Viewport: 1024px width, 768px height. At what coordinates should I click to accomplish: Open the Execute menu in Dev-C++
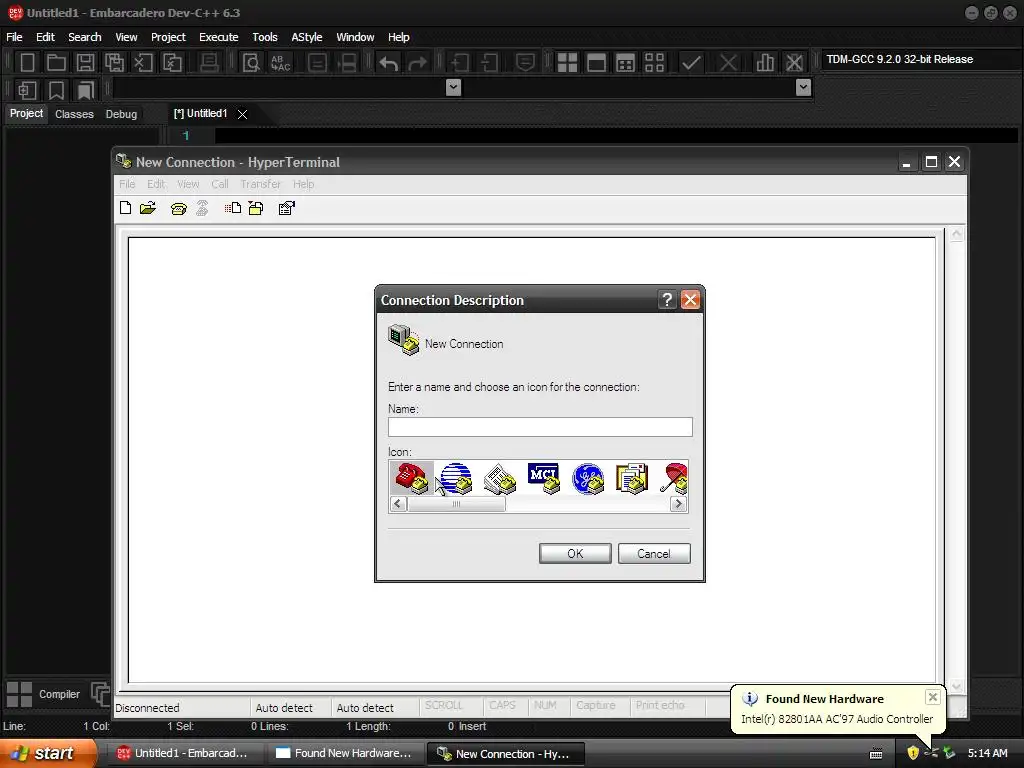point(219,37)
